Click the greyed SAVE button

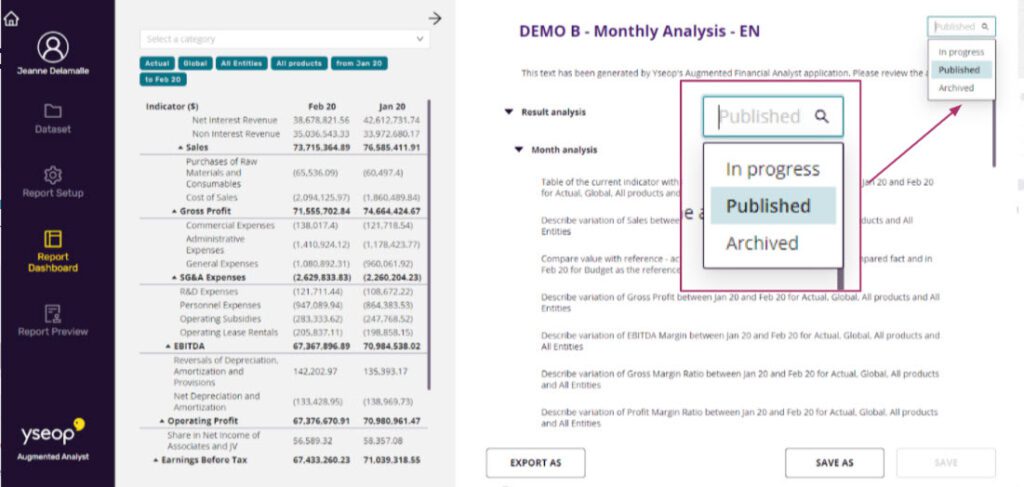[946, 463]
